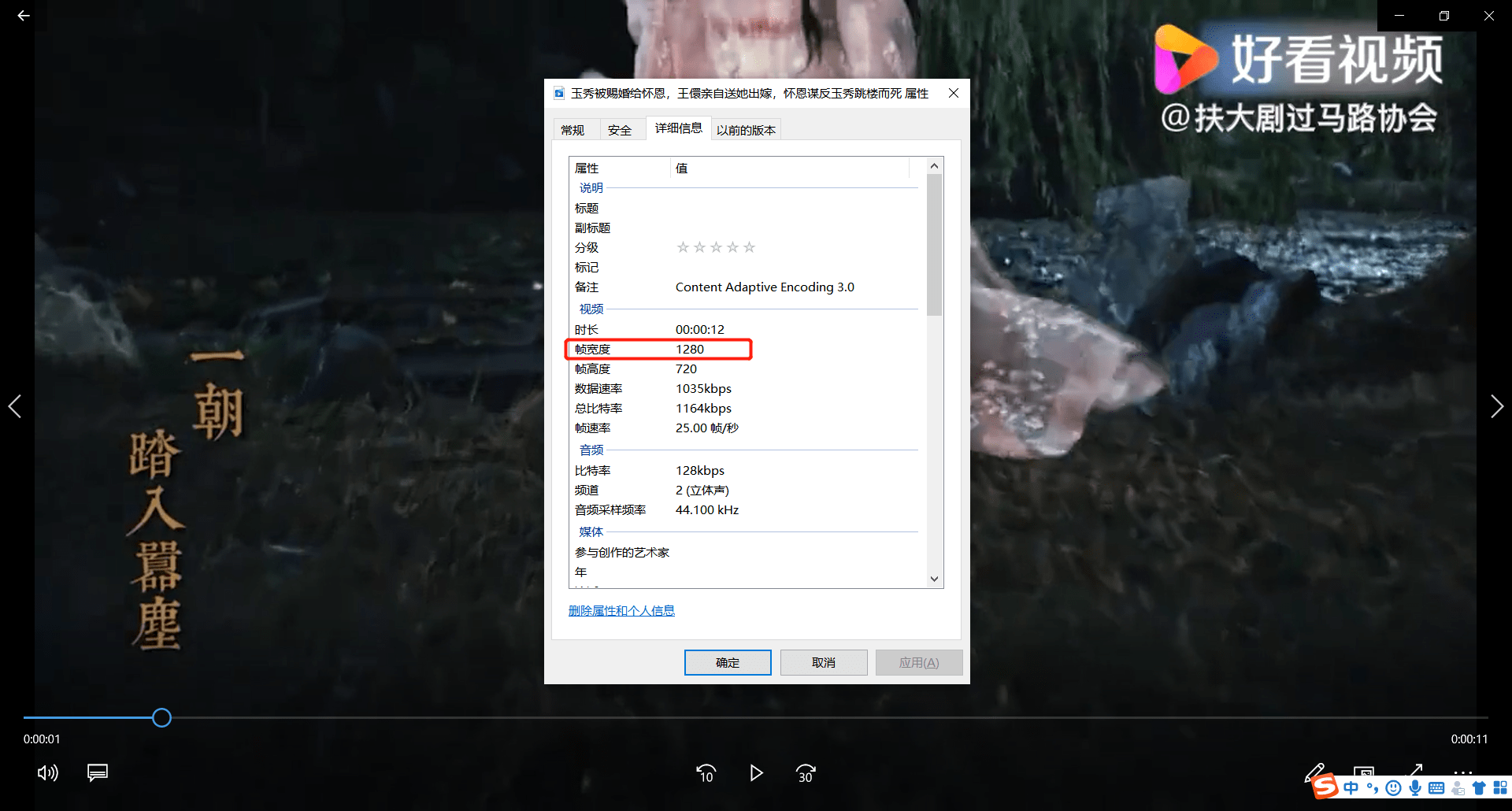Close the properties dialog with X
The width and height of the screenshot is (1512, 811).
[x=954, y=93]
